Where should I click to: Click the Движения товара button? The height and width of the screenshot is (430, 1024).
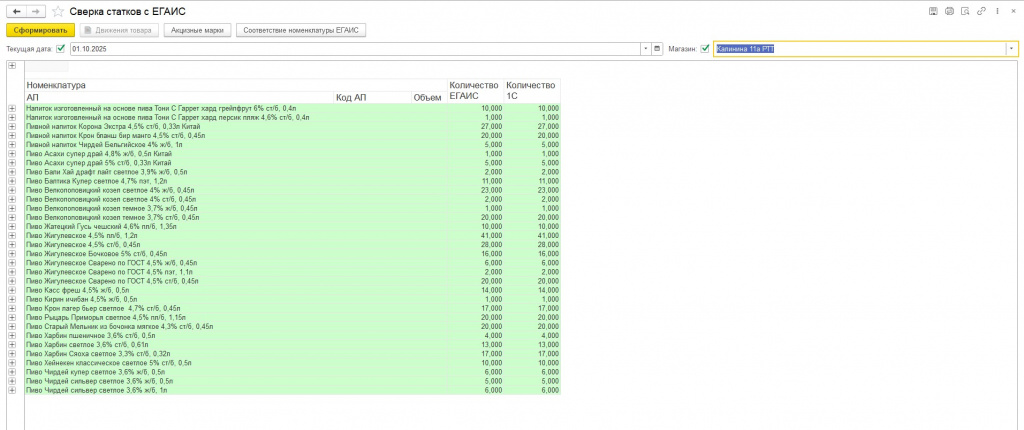(x=119, y=30)
